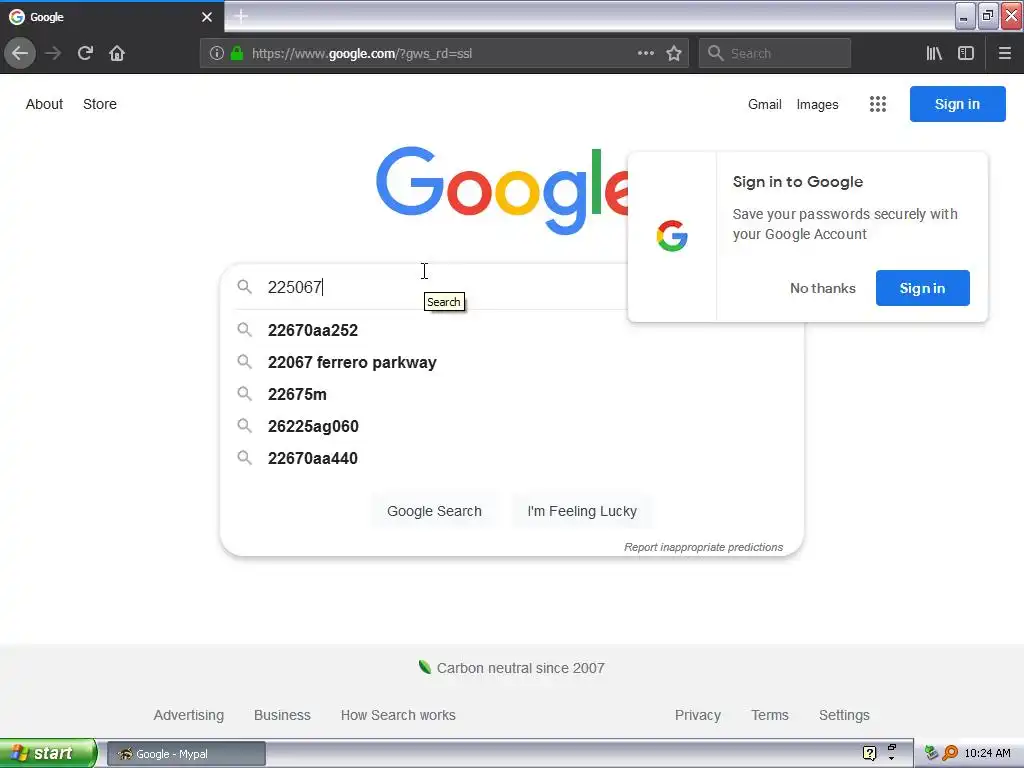This screenshot has height=768, width=1024.
Task: Open the Library icon in toolbar
Action: tap(935, 54)
